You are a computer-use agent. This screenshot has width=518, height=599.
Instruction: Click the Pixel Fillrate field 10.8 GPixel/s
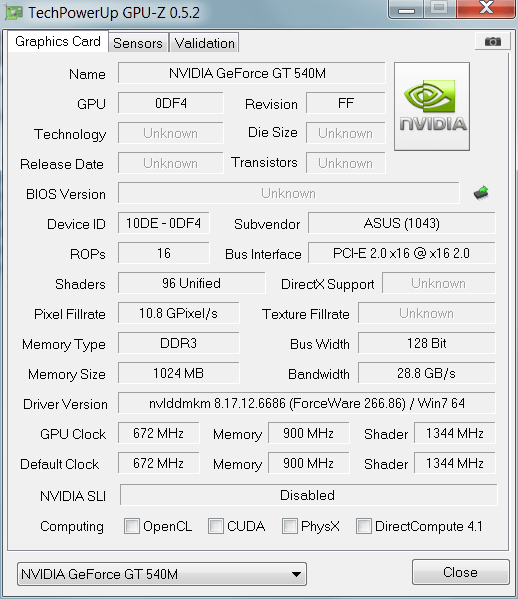[178, 313]
